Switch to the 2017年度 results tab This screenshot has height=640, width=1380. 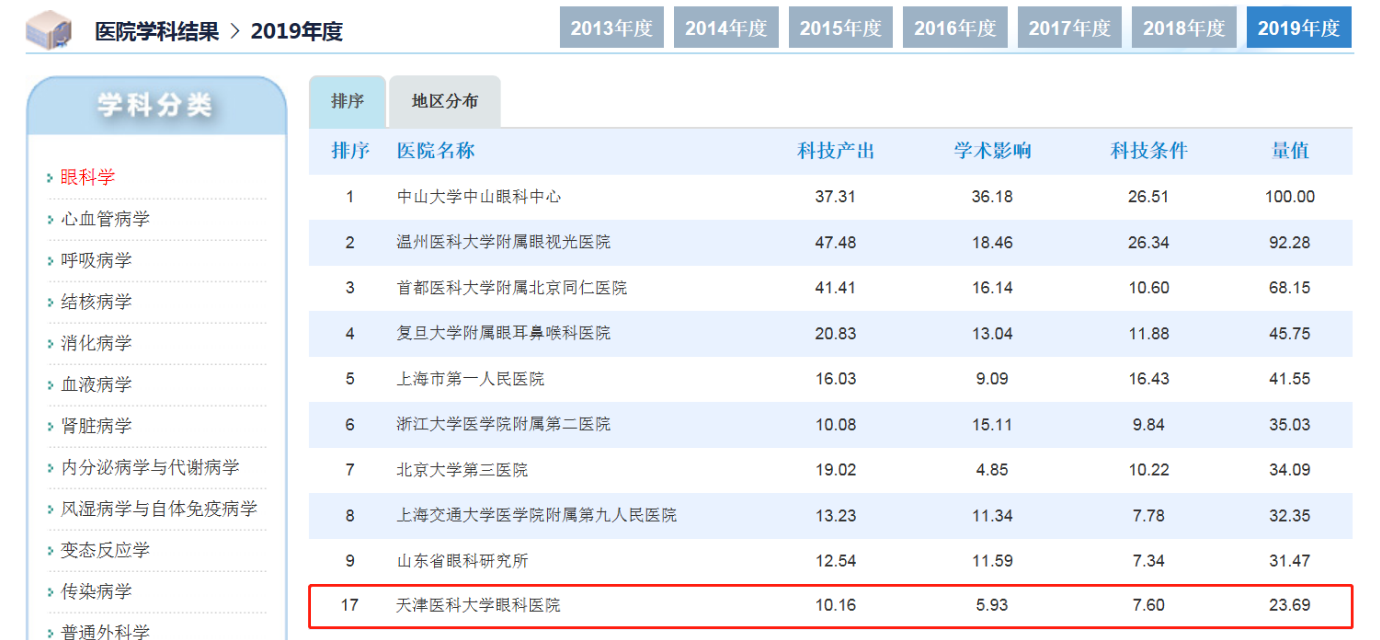click(x=1070, y=28)
